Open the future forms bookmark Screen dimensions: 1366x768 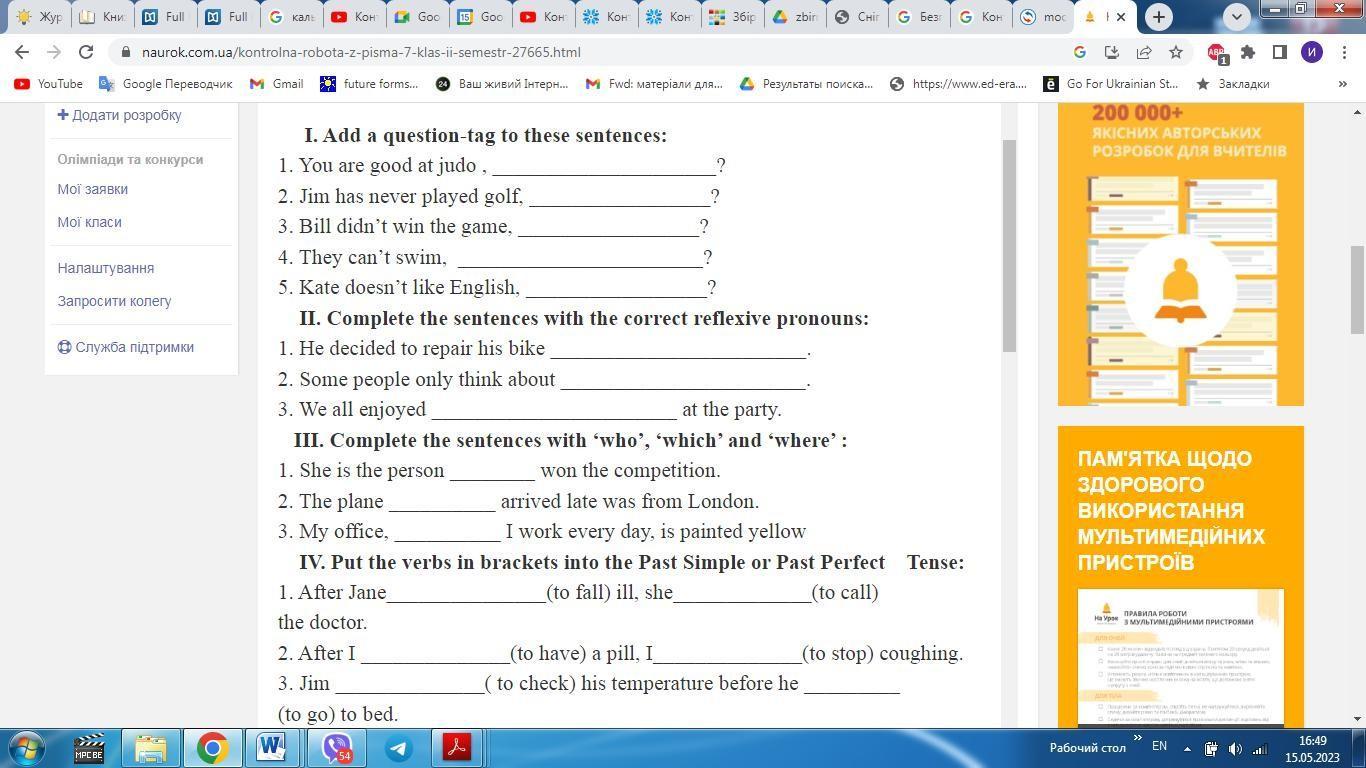369,84
